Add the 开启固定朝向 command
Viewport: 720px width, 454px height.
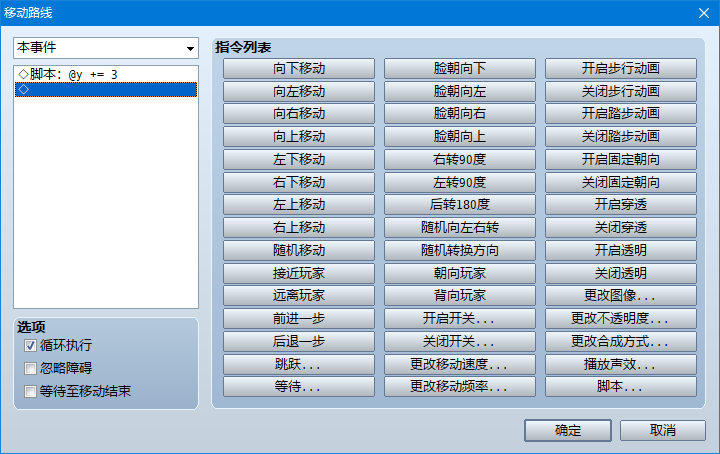[621, 159]
